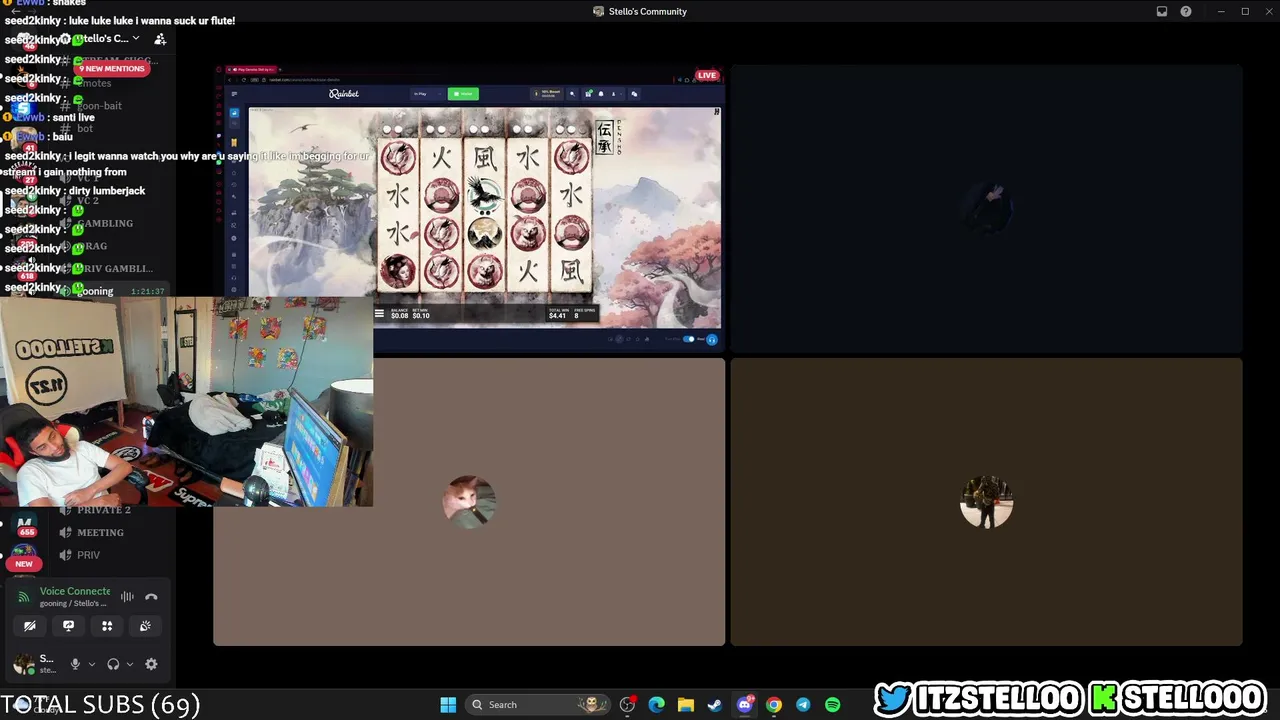The height and width of the screenshot is (720, 1280).
Task: Open Rainbet chat bubble icon
Action: (x=633, y=94)
